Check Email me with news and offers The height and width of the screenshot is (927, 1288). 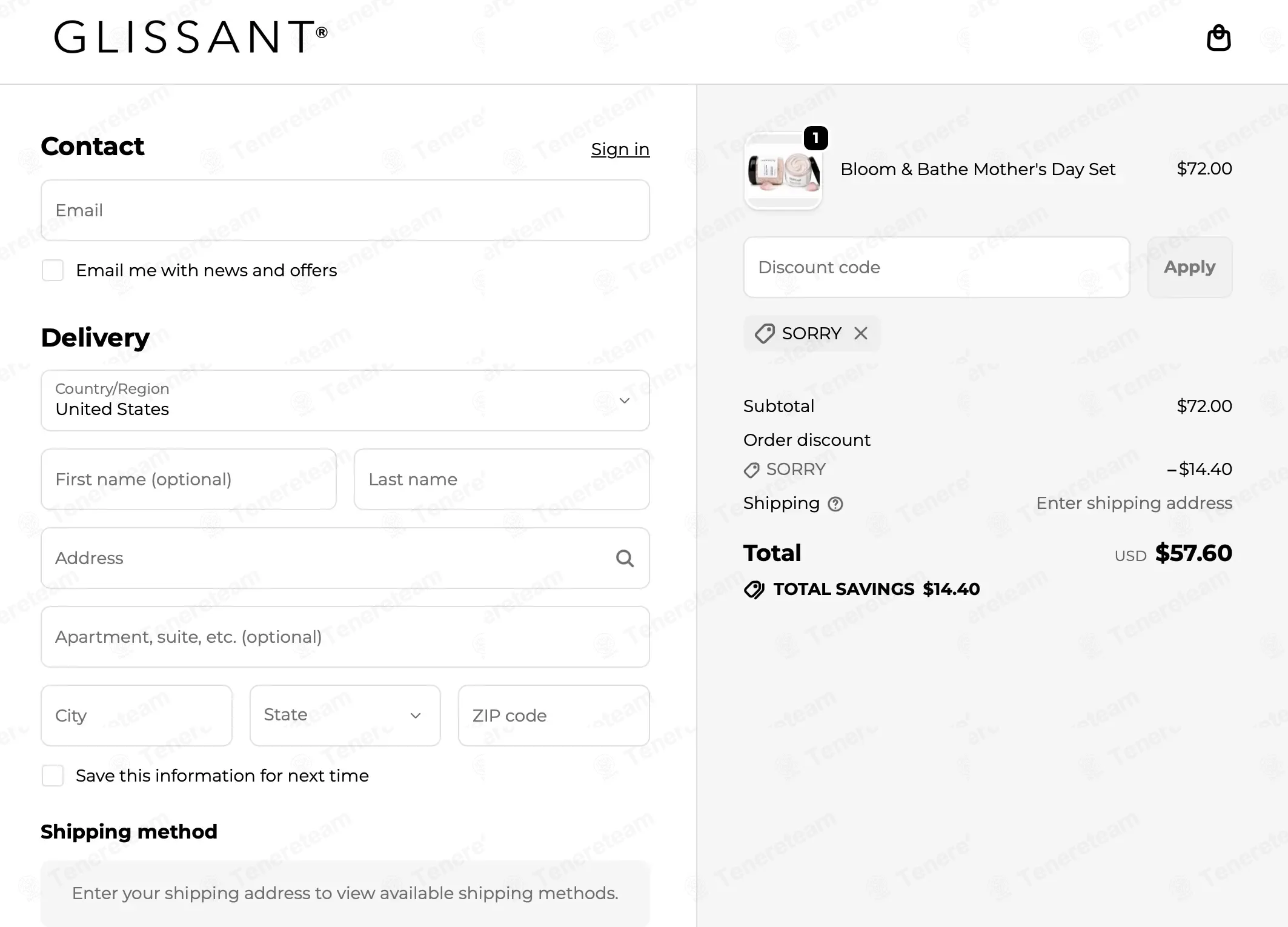click(53, 270)
